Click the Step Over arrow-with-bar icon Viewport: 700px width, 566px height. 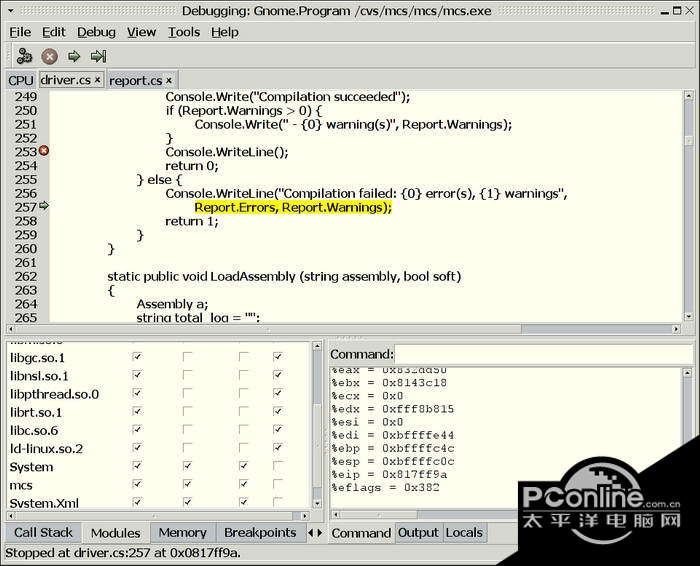tap(98, 56)
